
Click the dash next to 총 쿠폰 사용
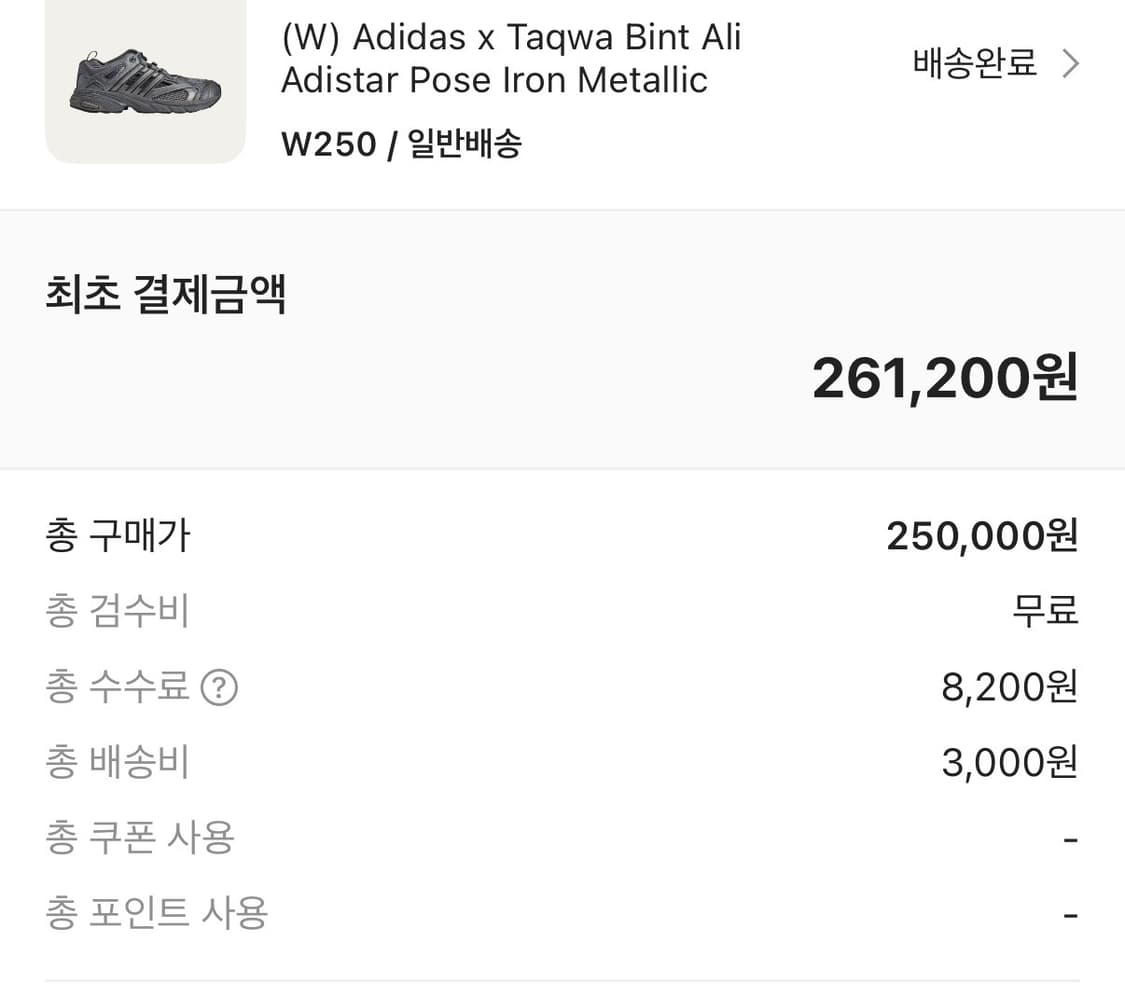[1070, 837]
